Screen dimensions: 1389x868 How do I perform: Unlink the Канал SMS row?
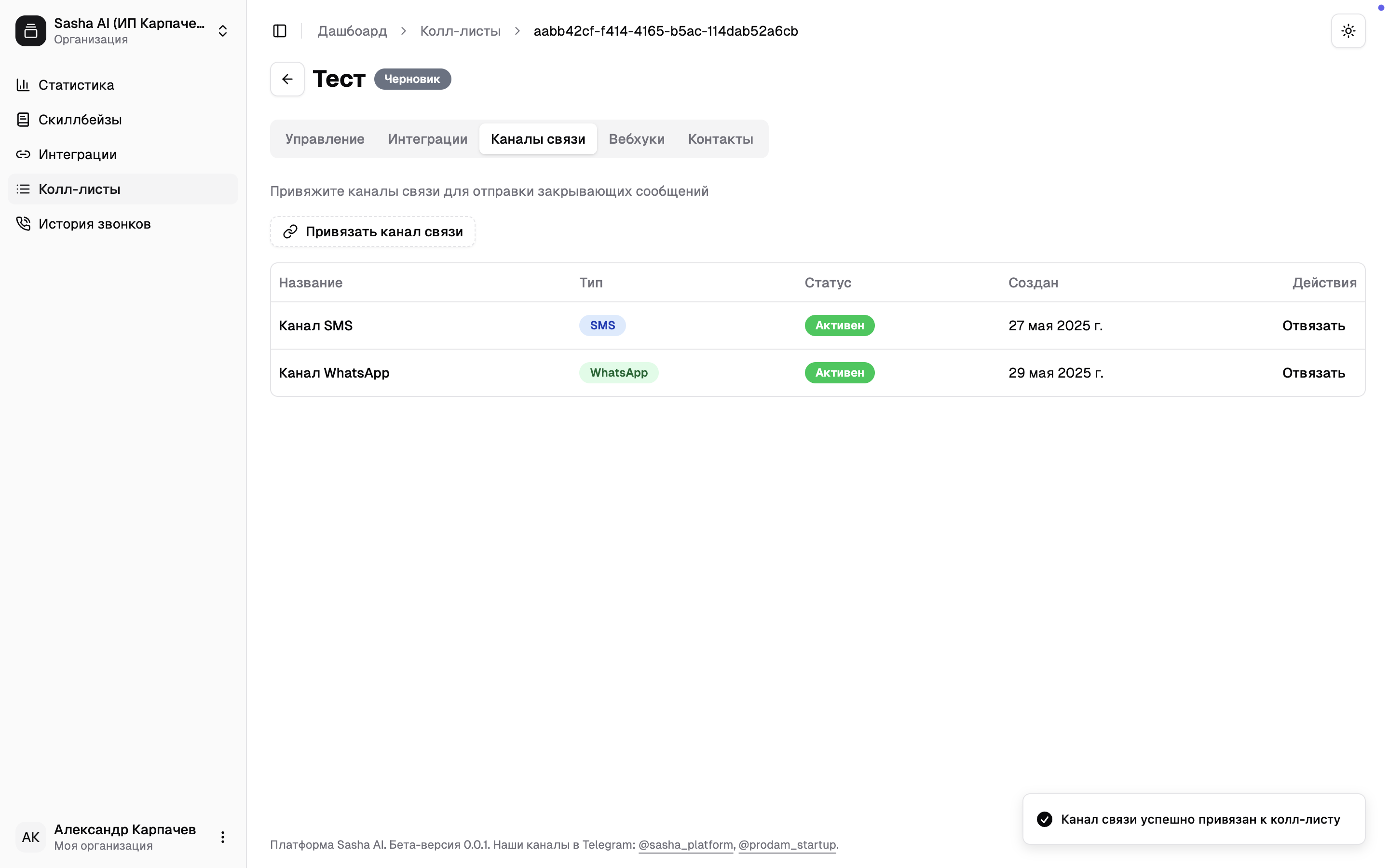(1313, 326)
